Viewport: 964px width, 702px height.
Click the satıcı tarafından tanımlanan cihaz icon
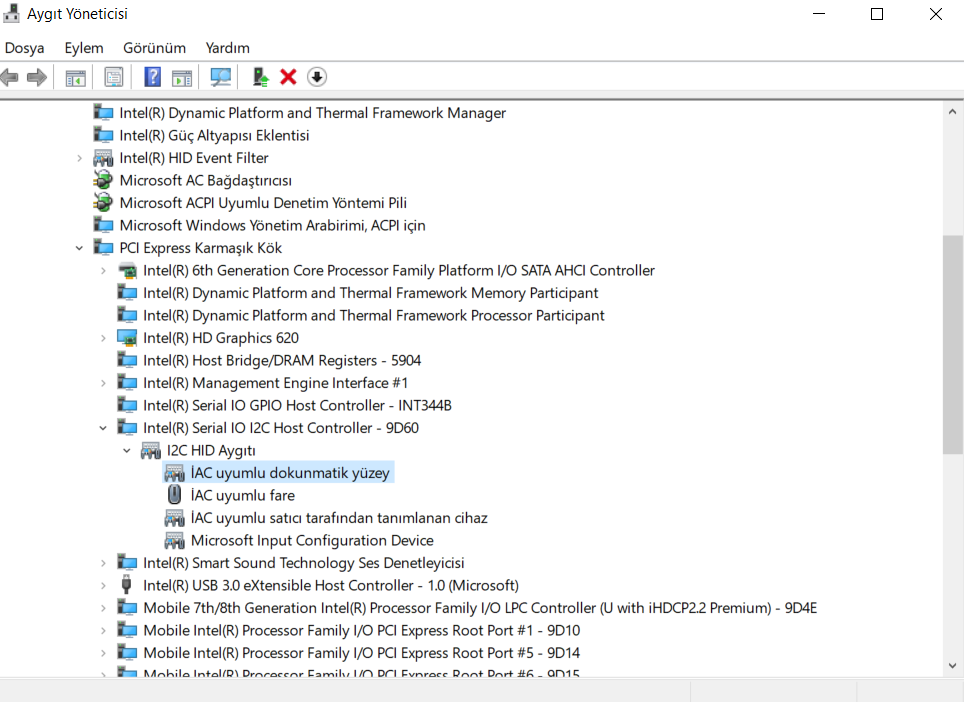[x=175, y=518]
